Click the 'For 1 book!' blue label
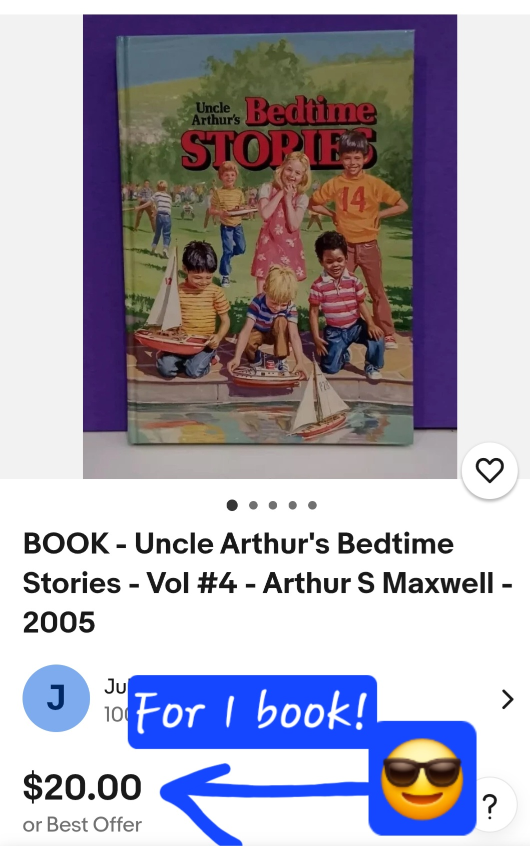Screen dimensions: 530x846 [x=252, y=712]
